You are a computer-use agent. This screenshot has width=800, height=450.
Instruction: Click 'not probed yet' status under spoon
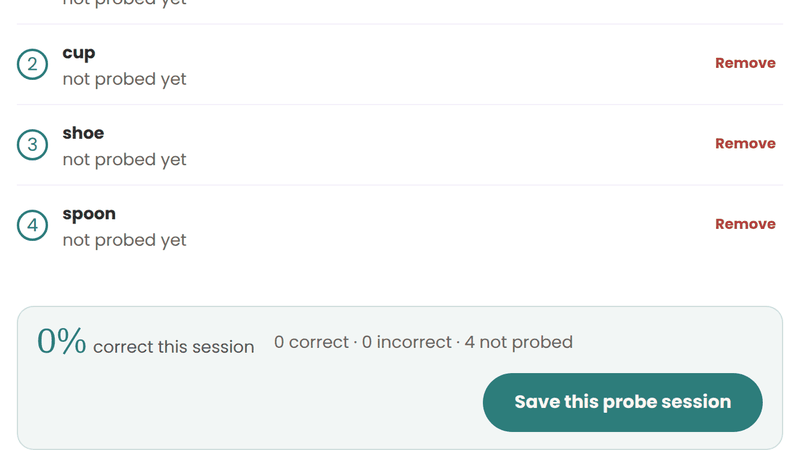coord(124,240)
